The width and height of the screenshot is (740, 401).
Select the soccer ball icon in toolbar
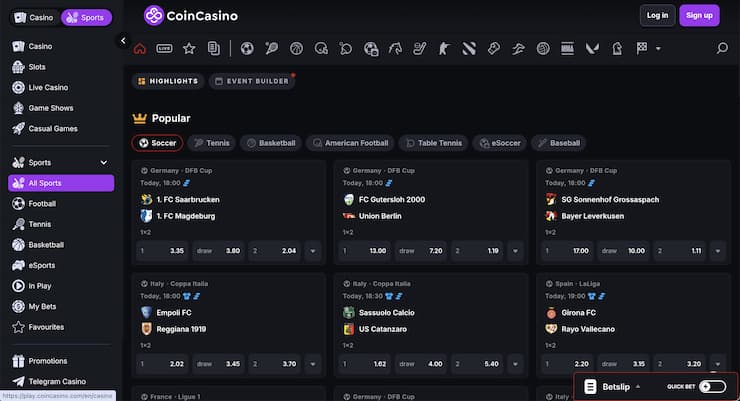point(247,49)
